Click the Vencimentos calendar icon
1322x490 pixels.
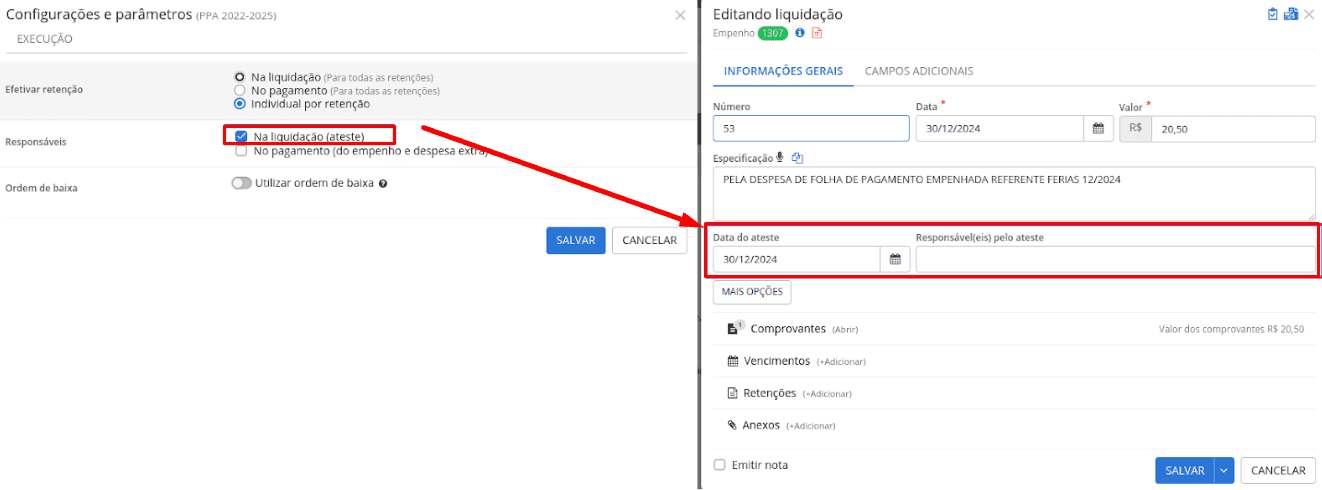pyautogui.click(x=733, y=361)
